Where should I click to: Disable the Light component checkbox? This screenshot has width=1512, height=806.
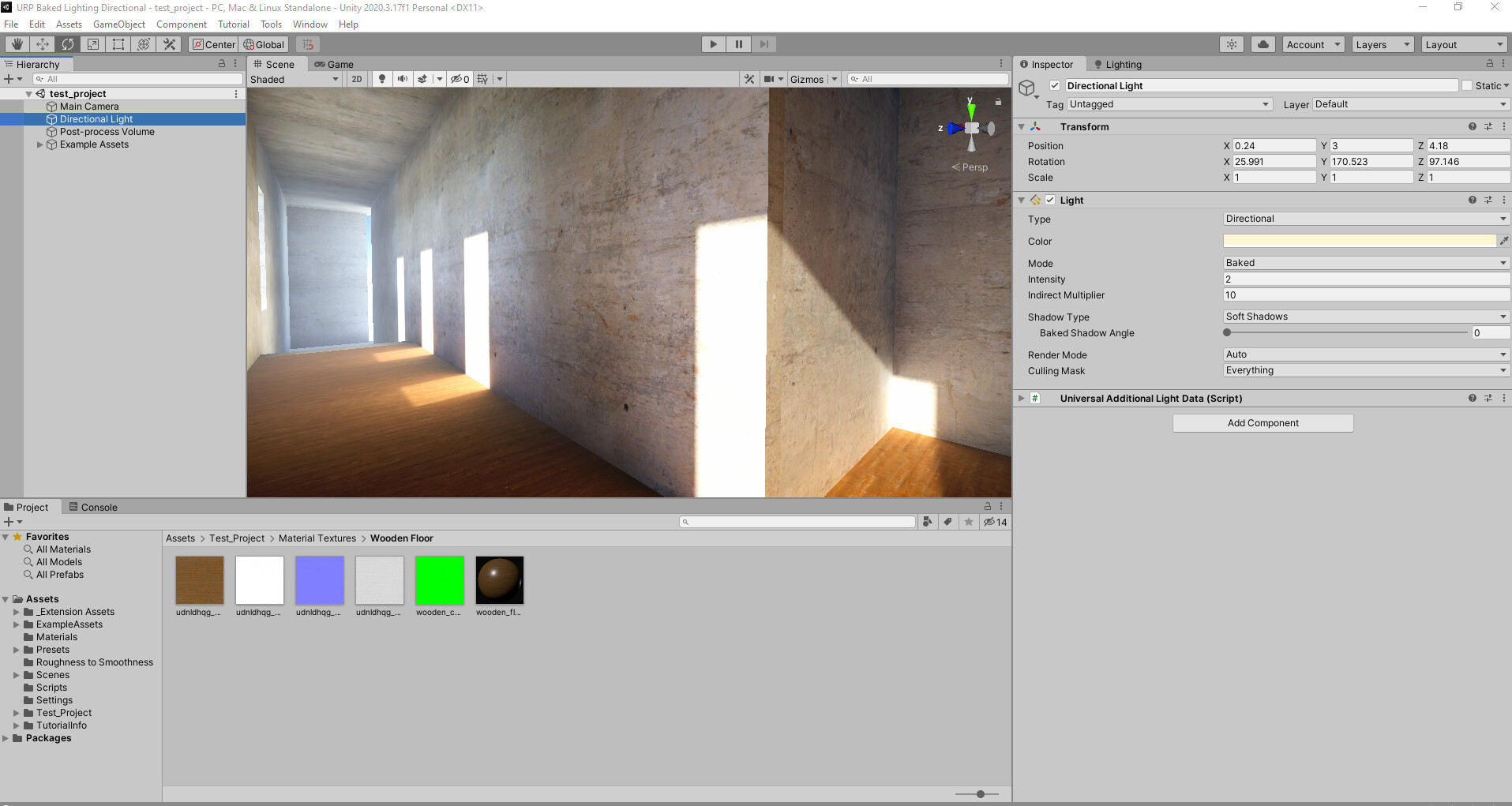pos(1050,200)
